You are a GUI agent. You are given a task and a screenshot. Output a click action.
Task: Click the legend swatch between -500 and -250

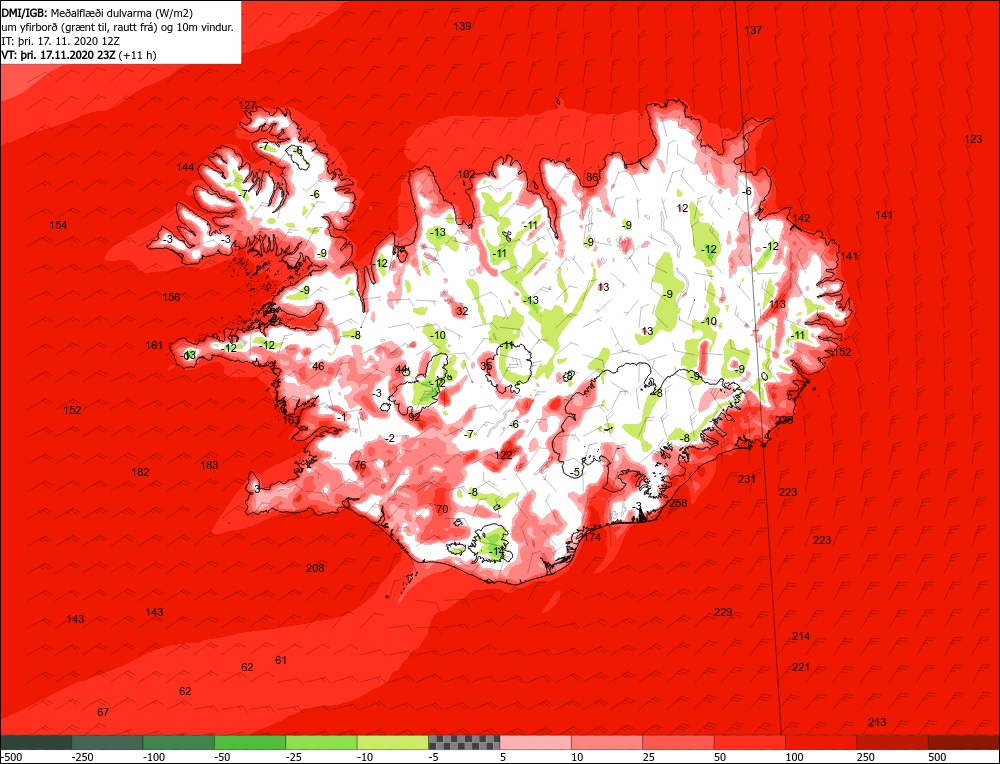[36, 742]
